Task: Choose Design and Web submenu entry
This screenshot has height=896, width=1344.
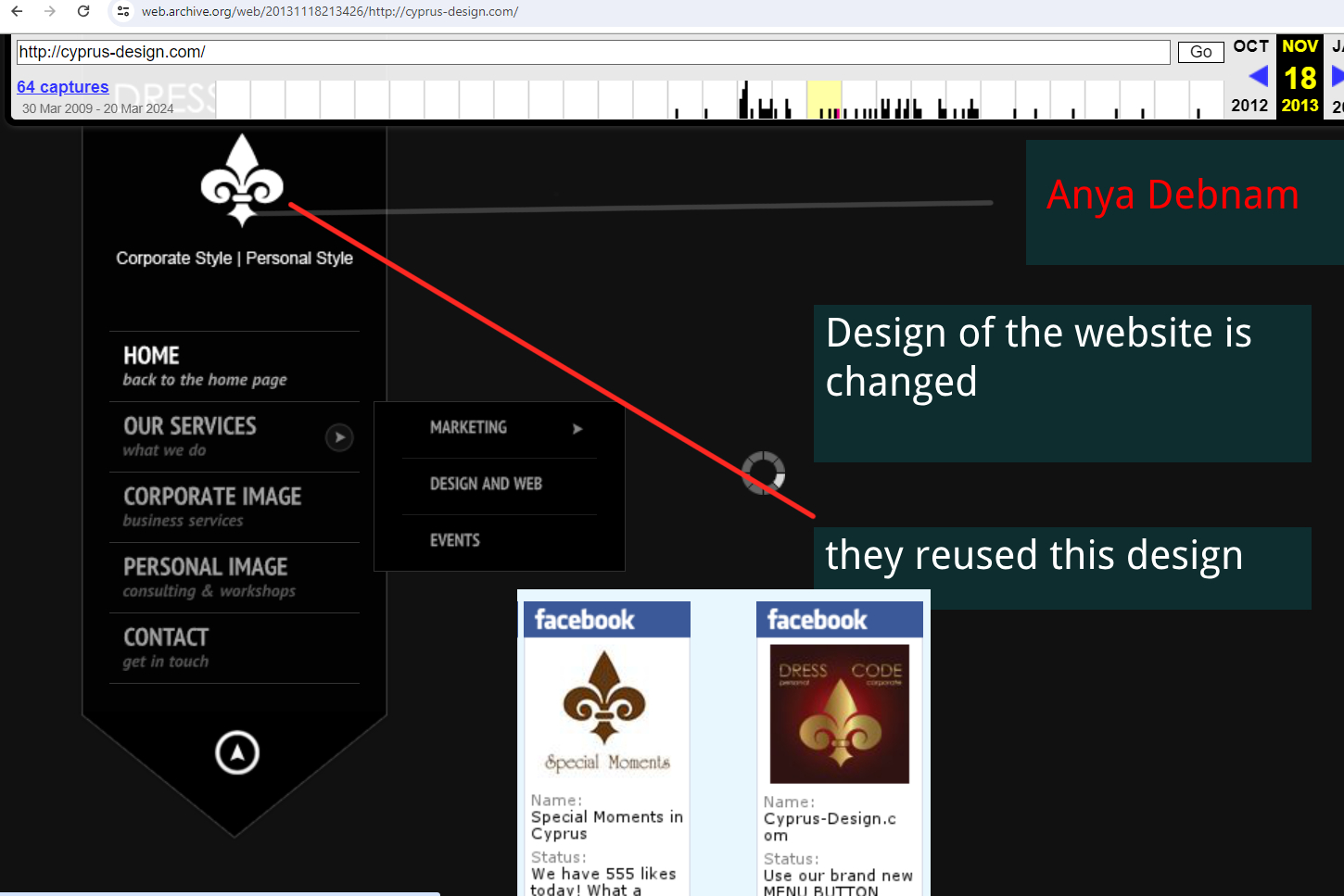Action: click(x=487, y=485)
